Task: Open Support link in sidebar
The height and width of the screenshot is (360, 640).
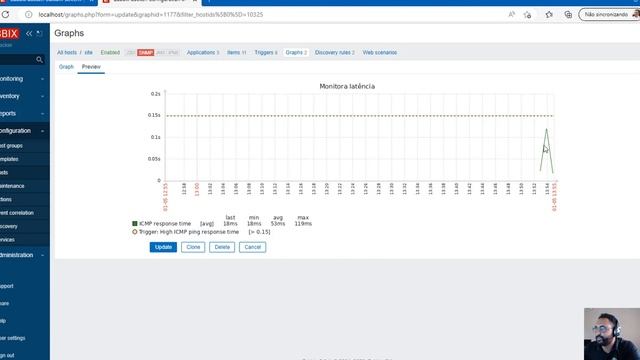Action: click(x=7, y=286)
